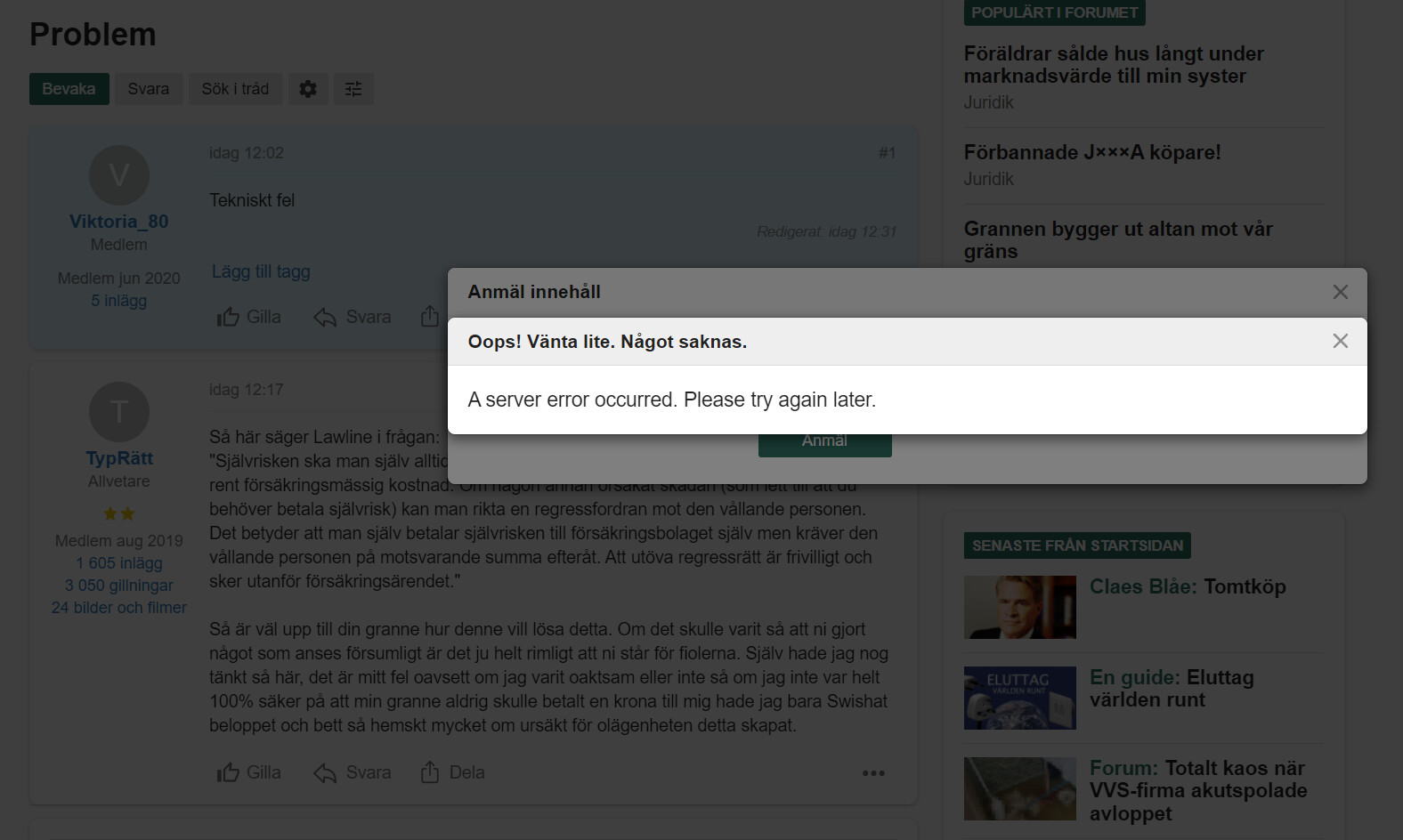This screenshot has height=840, width=1403.
Task: Like TypRätt's post with the Gilla thumbs-up
Action: [248, 772]
